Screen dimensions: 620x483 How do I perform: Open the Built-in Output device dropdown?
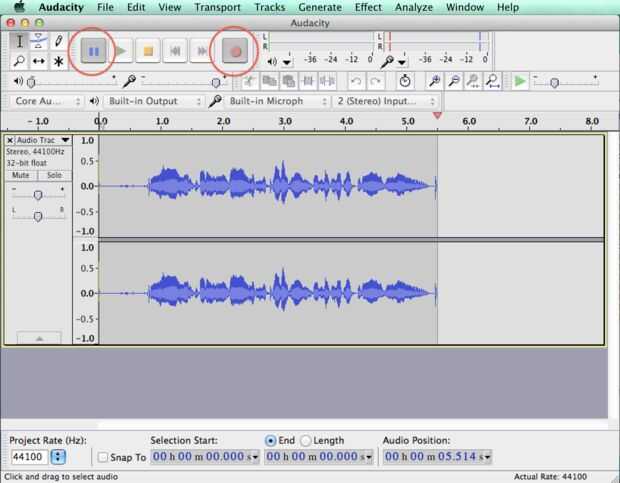click(x=155, y=101)
